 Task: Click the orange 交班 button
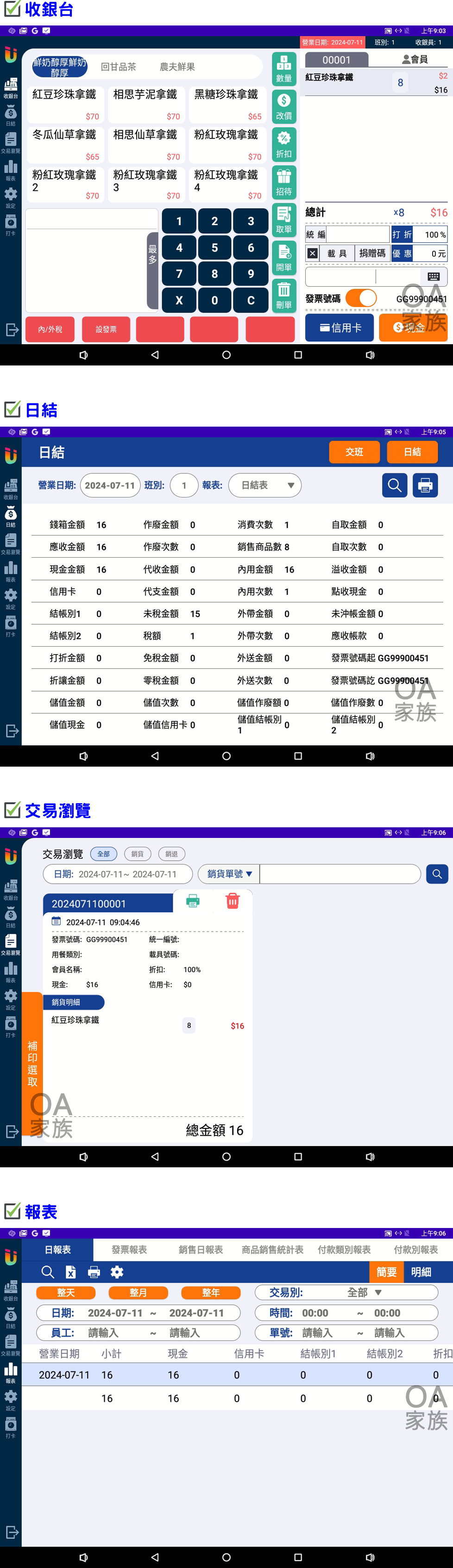354,452
